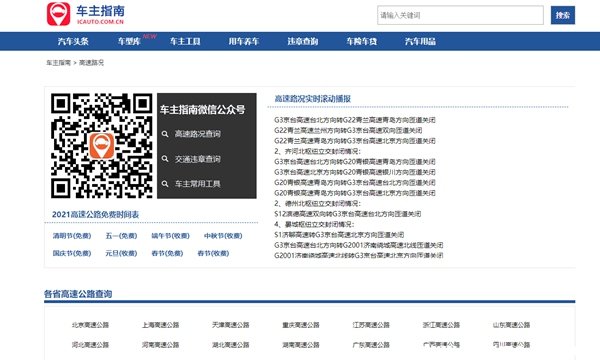This screenshot has width=600, height=360.
Task: Open 江苏高速公路 link
Action: [371, 325]
